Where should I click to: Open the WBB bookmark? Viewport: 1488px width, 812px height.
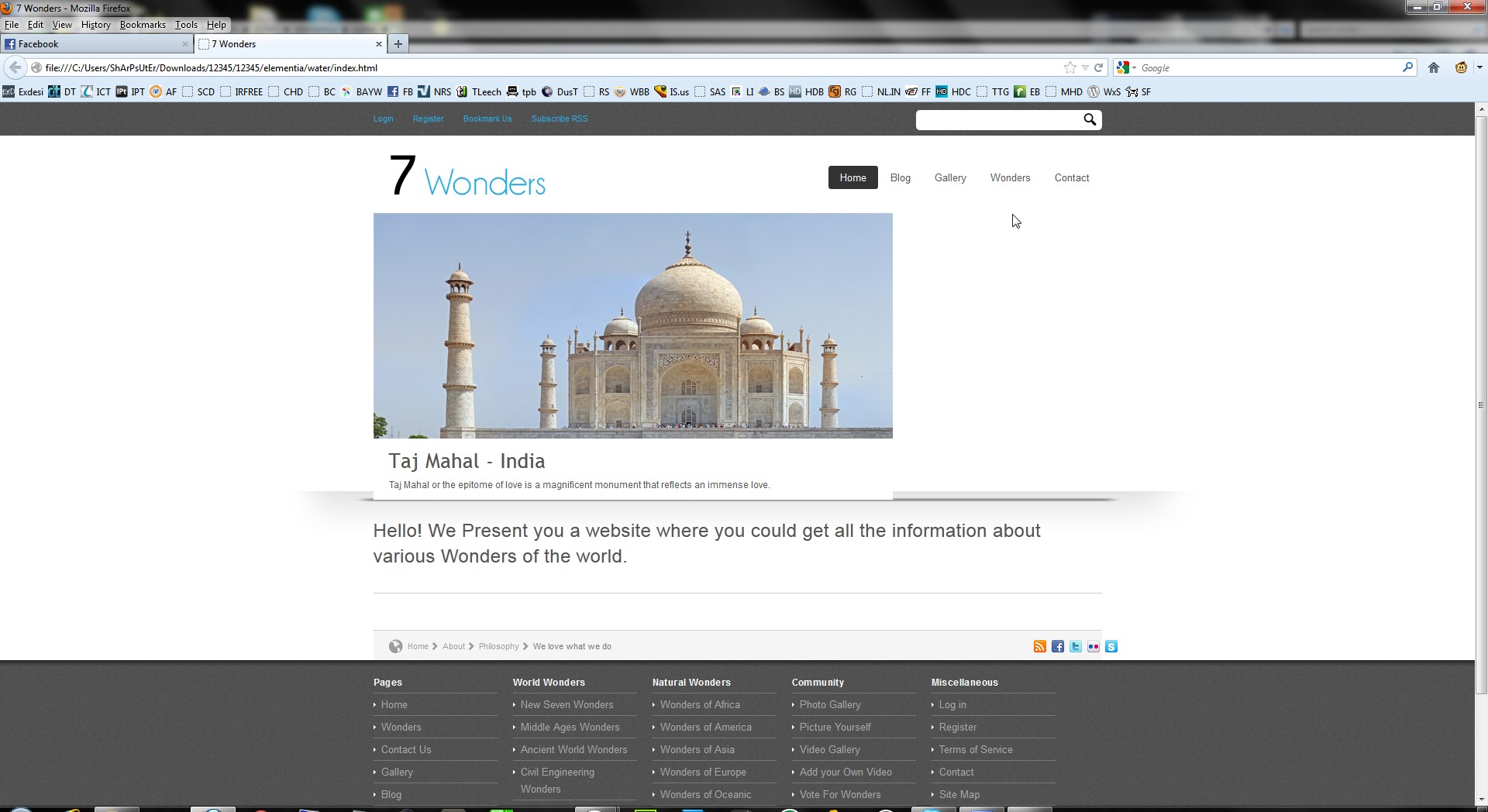pos(632,91)
